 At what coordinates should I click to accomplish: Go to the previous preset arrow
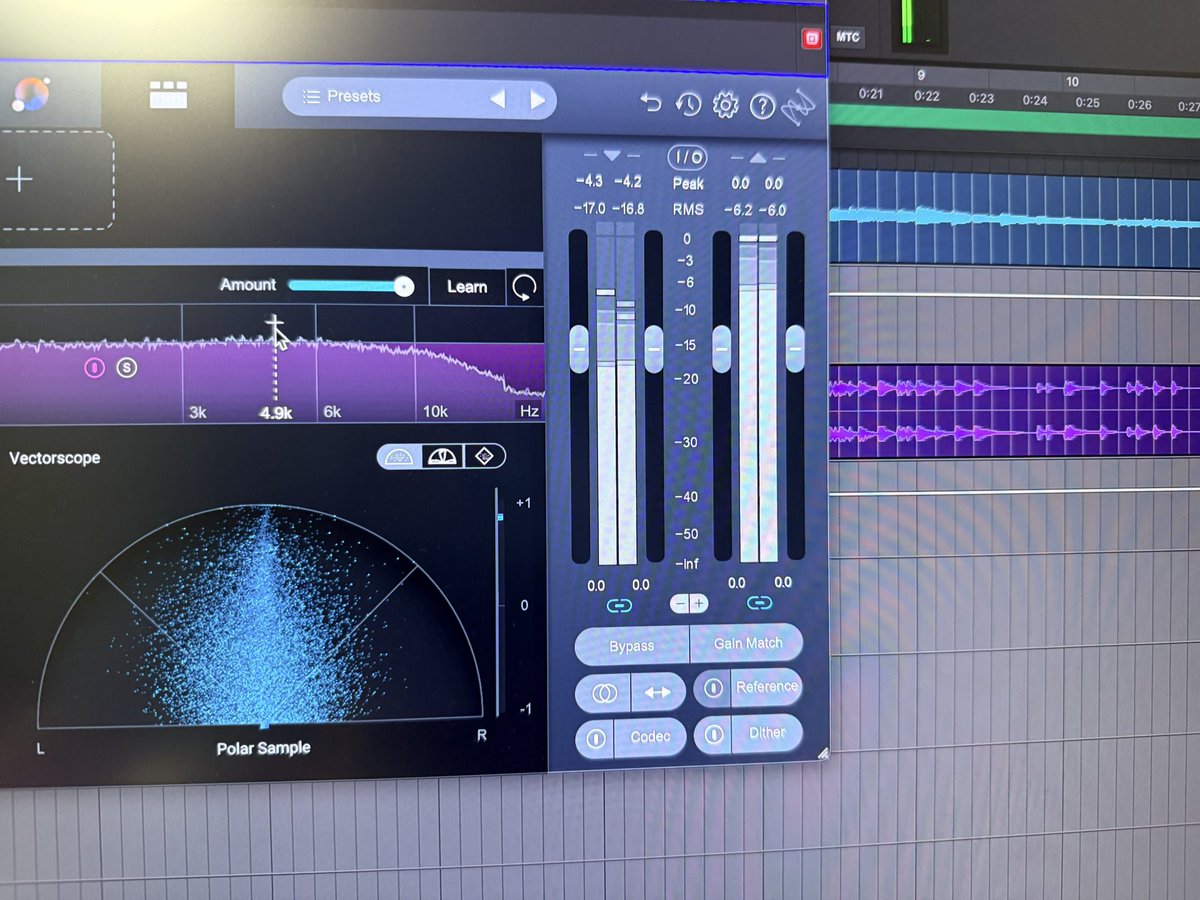(x=497, y=99)
